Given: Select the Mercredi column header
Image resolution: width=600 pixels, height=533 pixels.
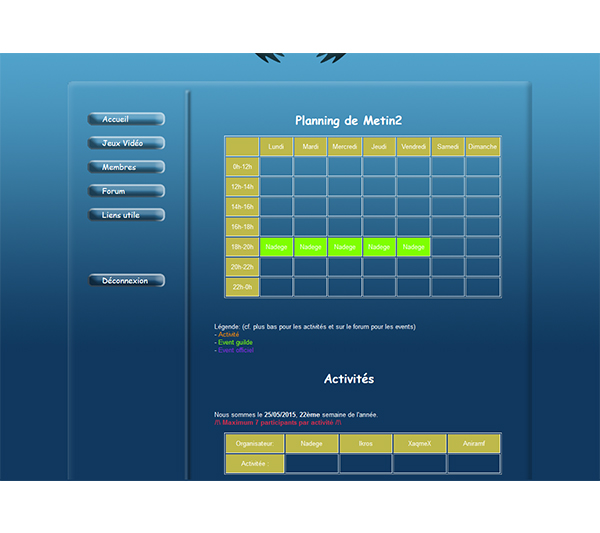Looking at the screenshot, I should coord(345,147).
